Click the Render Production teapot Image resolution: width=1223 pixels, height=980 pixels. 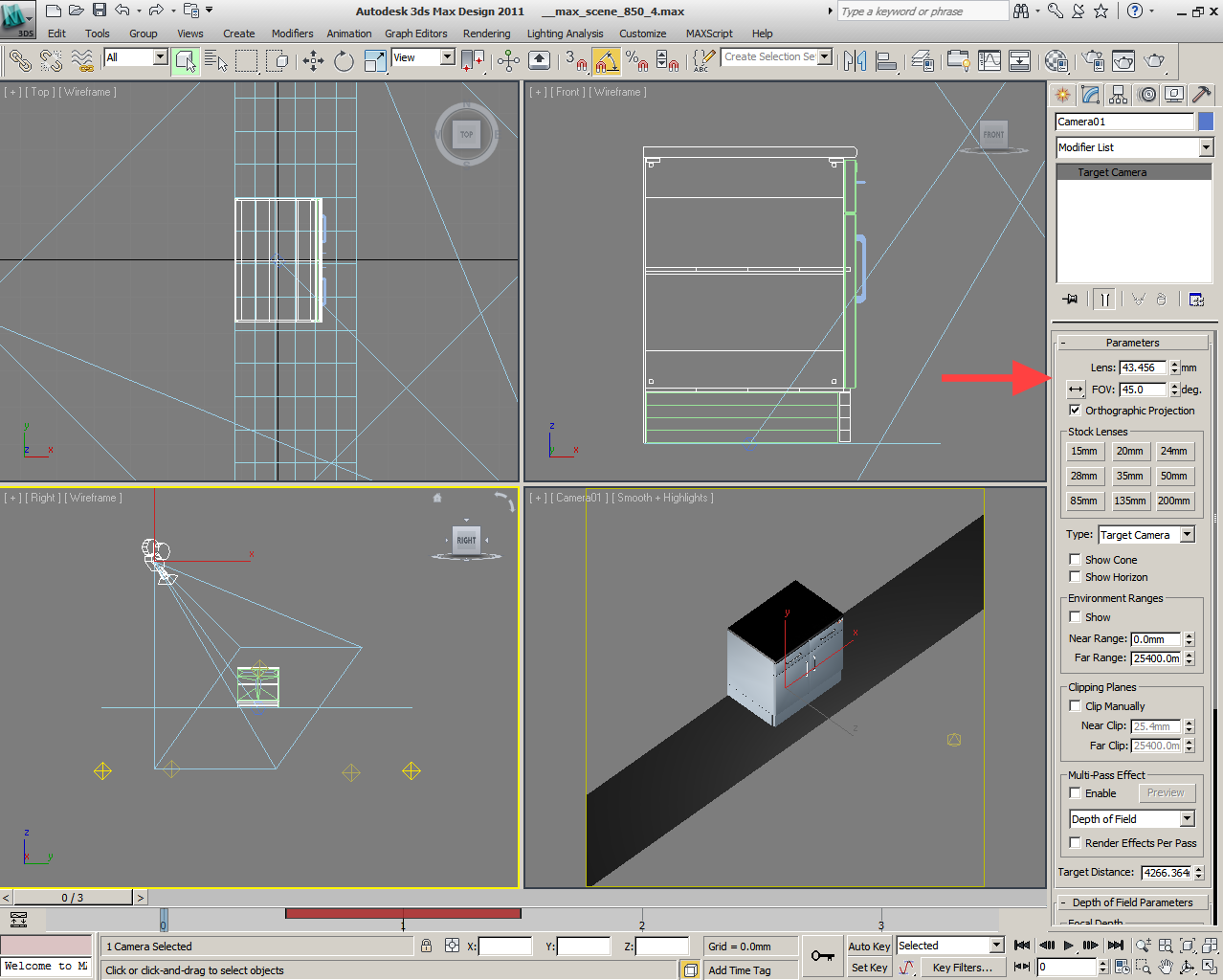[x=1155, y=61]
